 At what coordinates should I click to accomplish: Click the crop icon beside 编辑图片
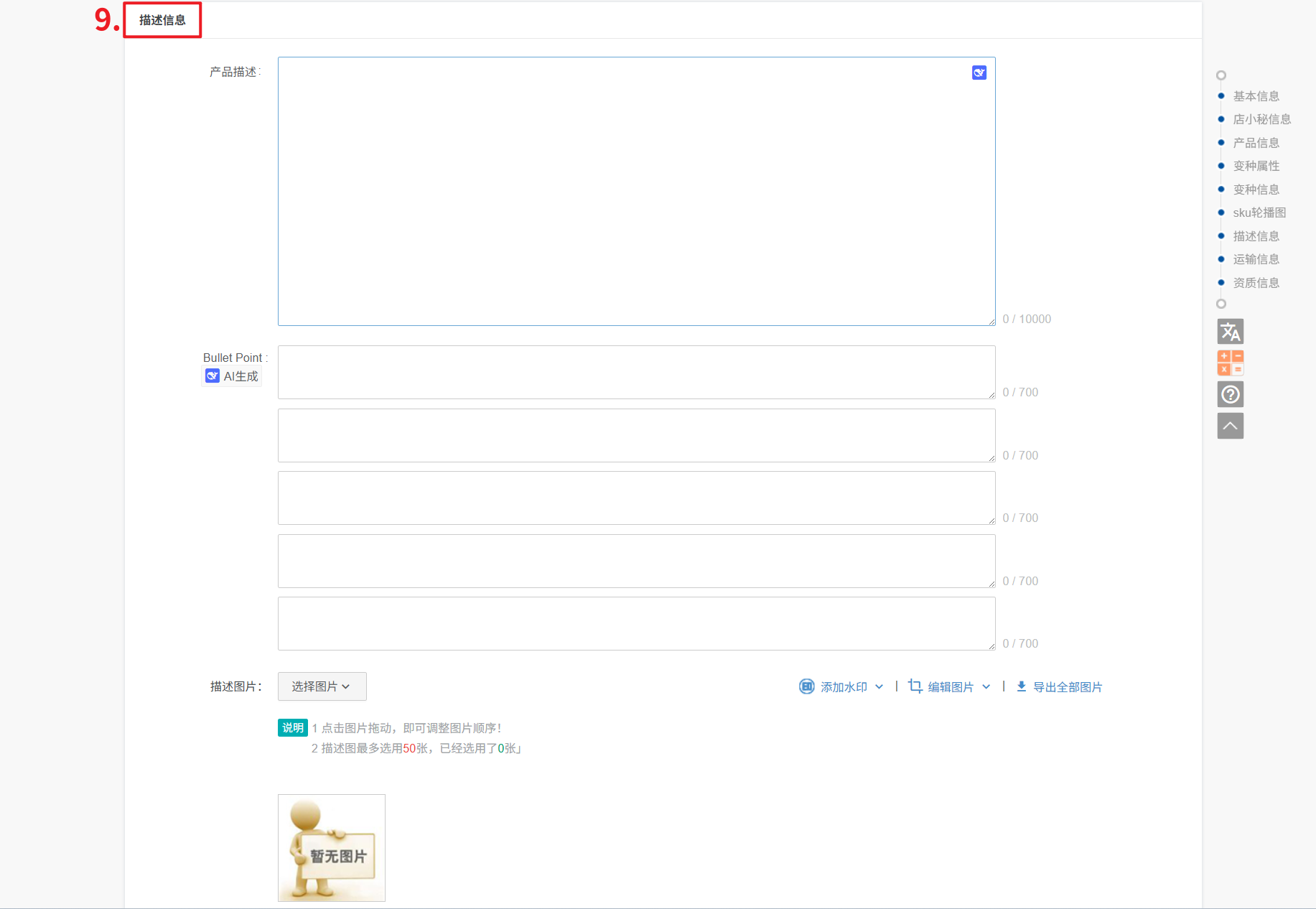pos(915,686)
